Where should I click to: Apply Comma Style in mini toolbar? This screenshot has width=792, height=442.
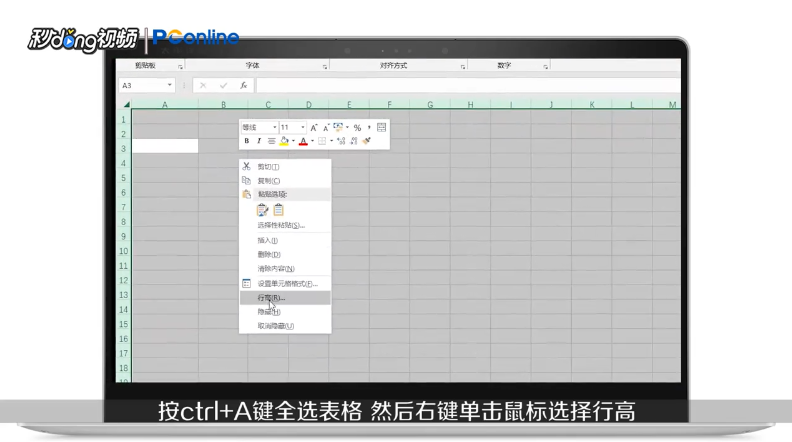[x=369, y=127]
